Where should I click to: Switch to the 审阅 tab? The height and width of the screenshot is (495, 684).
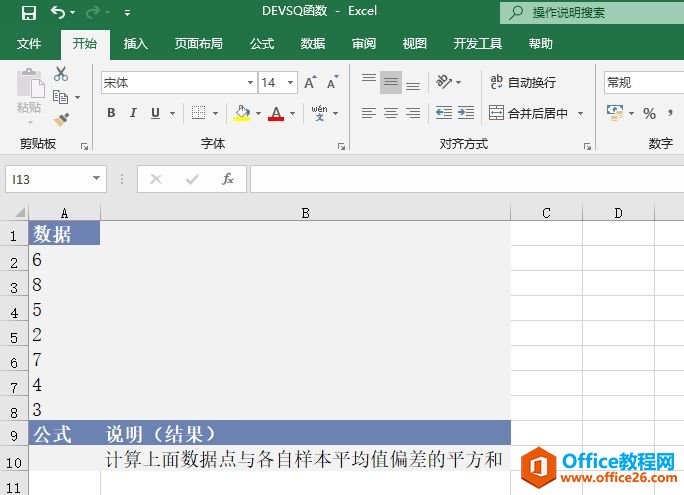click(x=364, y=44)
